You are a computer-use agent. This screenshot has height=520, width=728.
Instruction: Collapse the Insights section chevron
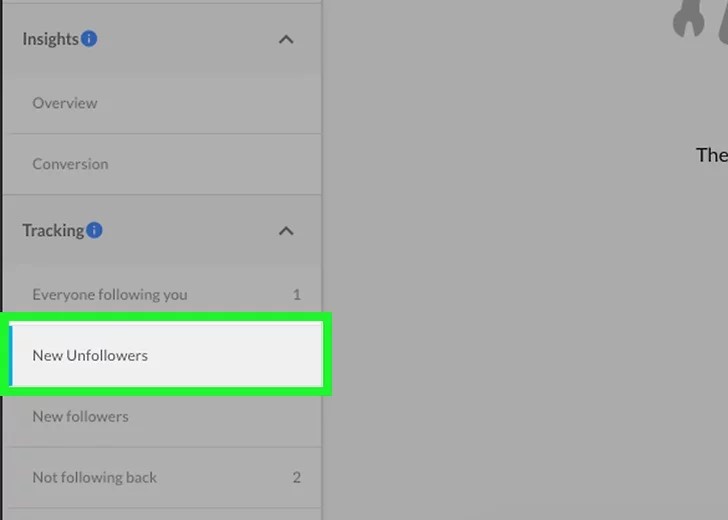286,39
